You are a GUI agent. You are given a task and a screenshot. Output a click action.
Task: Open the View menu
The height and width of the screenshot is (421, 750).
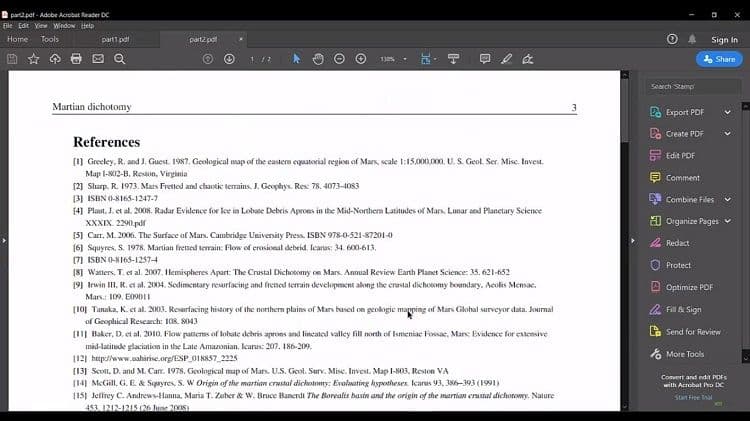coord(41,25)
